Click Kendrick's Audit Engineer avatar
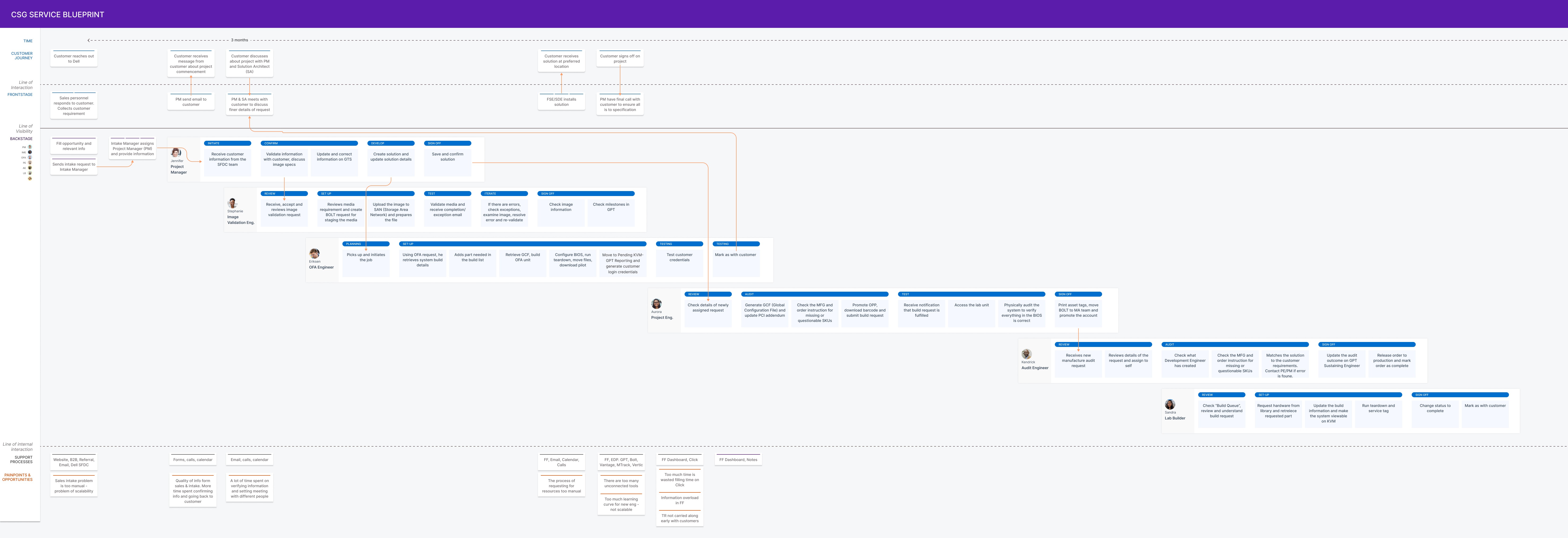Viewport: 1568px width, 538px height. point(1026,354)
